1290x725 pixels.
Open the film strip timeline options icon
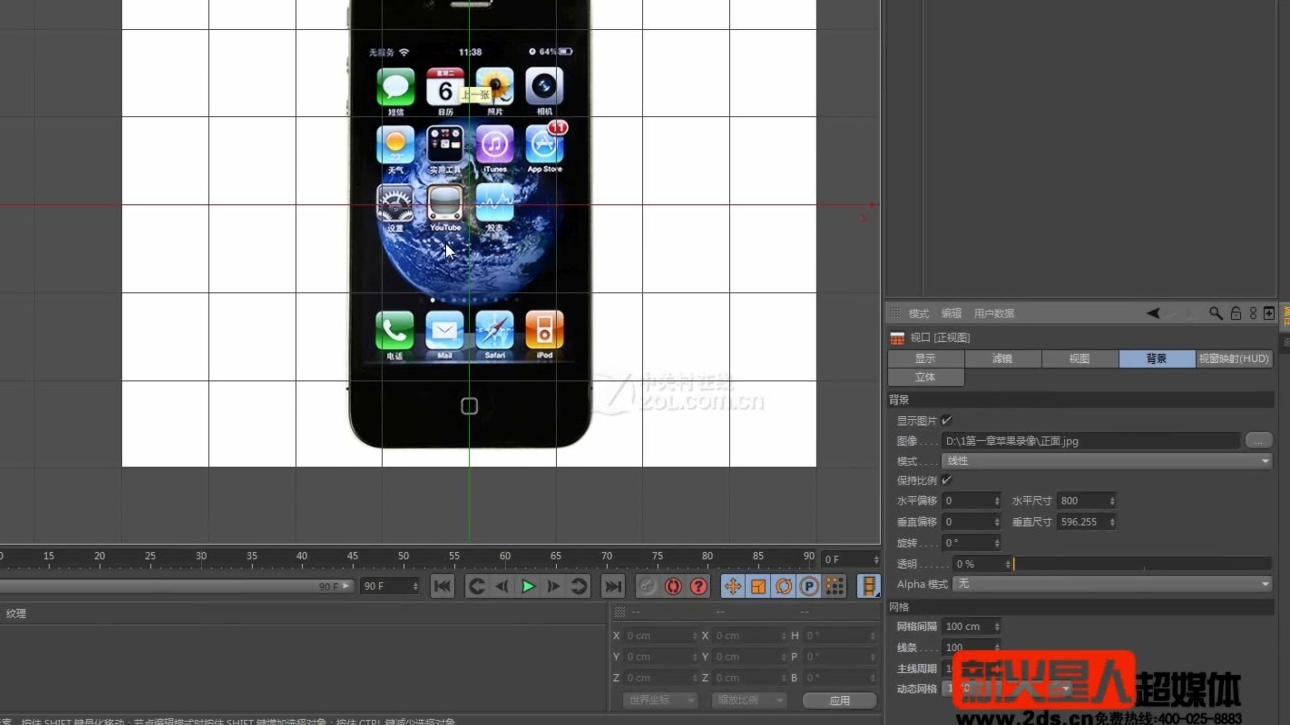pos(869,587)
